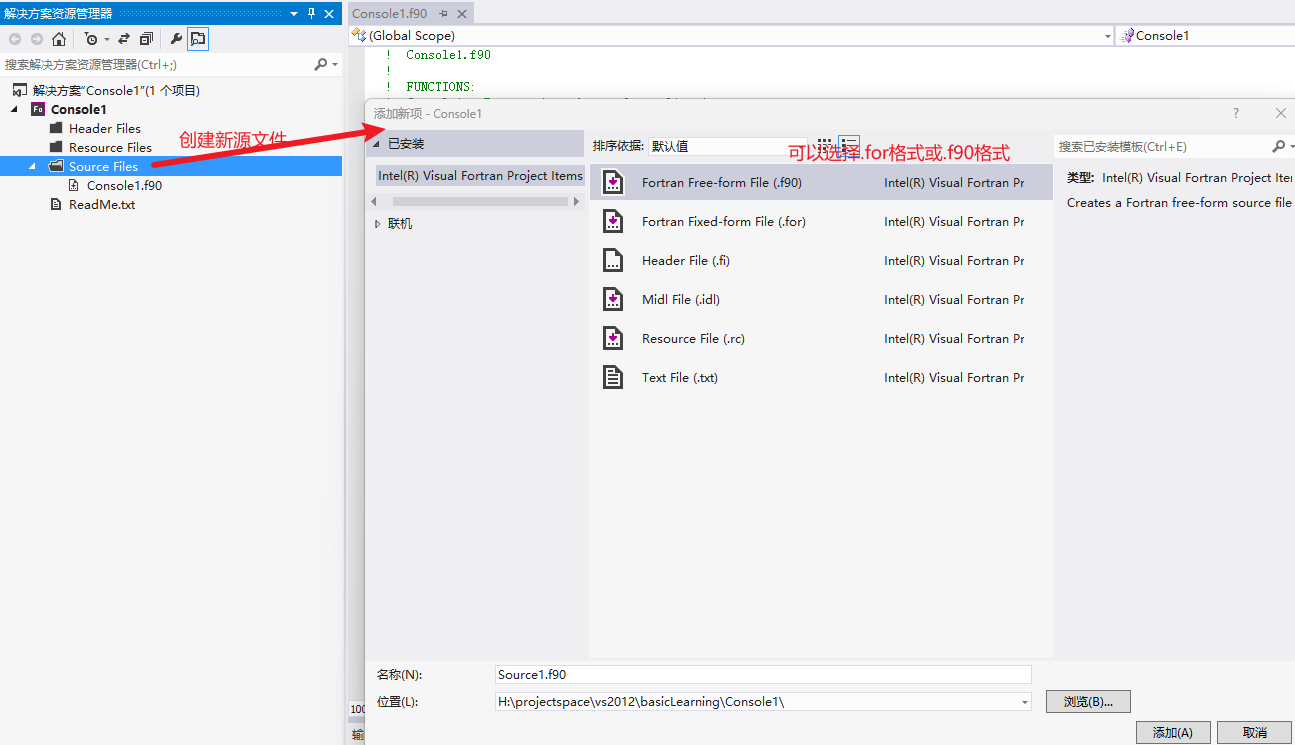Select the Header File (.fi) template
This screenshot has width=1295, height=745.
point(685,261)
